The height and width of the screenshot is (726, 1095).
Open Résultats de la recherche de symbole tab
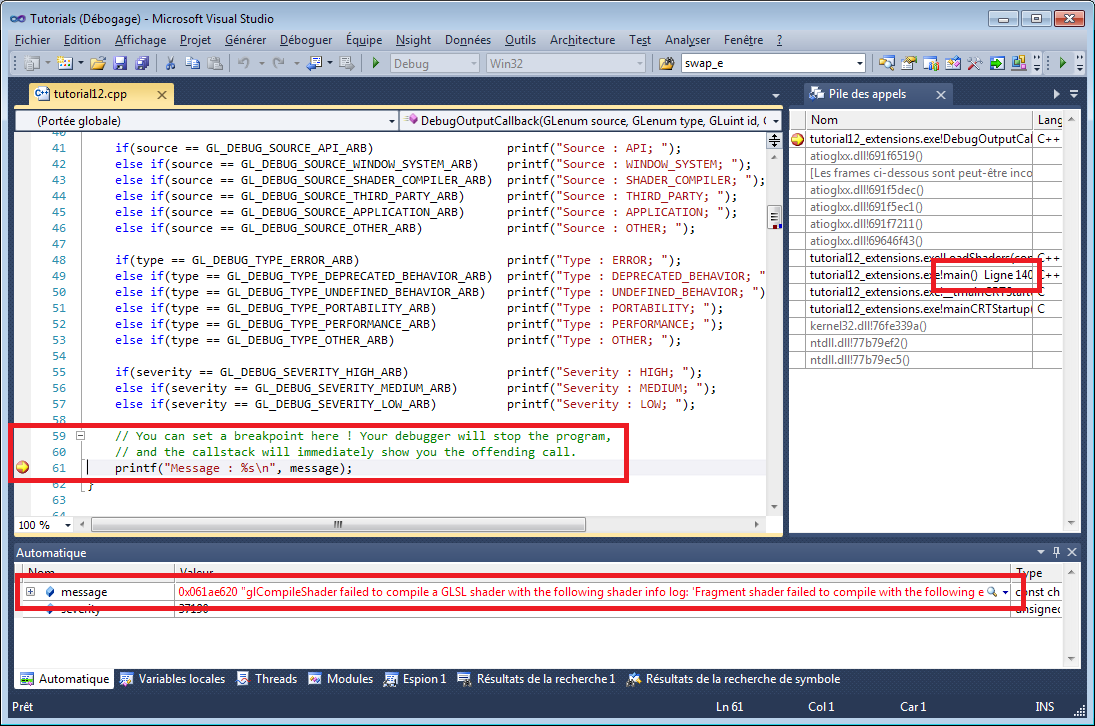click(733, 679)
